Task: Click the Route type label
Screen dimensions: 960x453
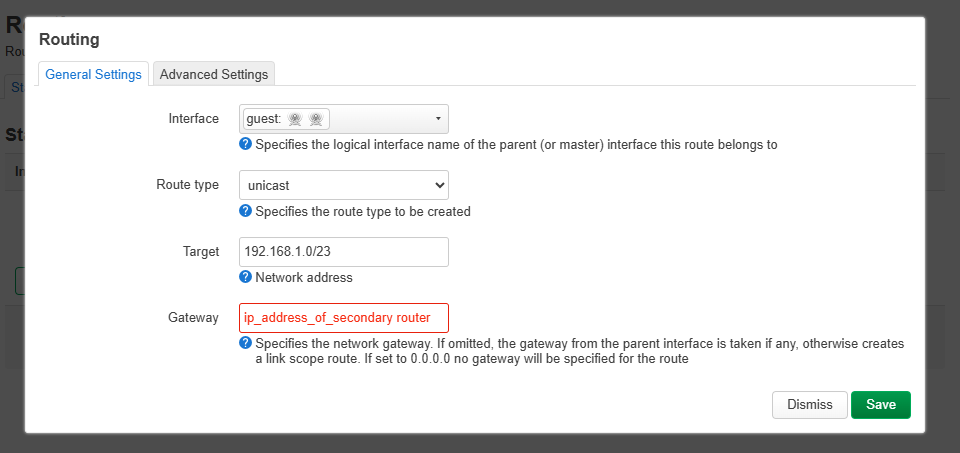Action: click(187, 185)
